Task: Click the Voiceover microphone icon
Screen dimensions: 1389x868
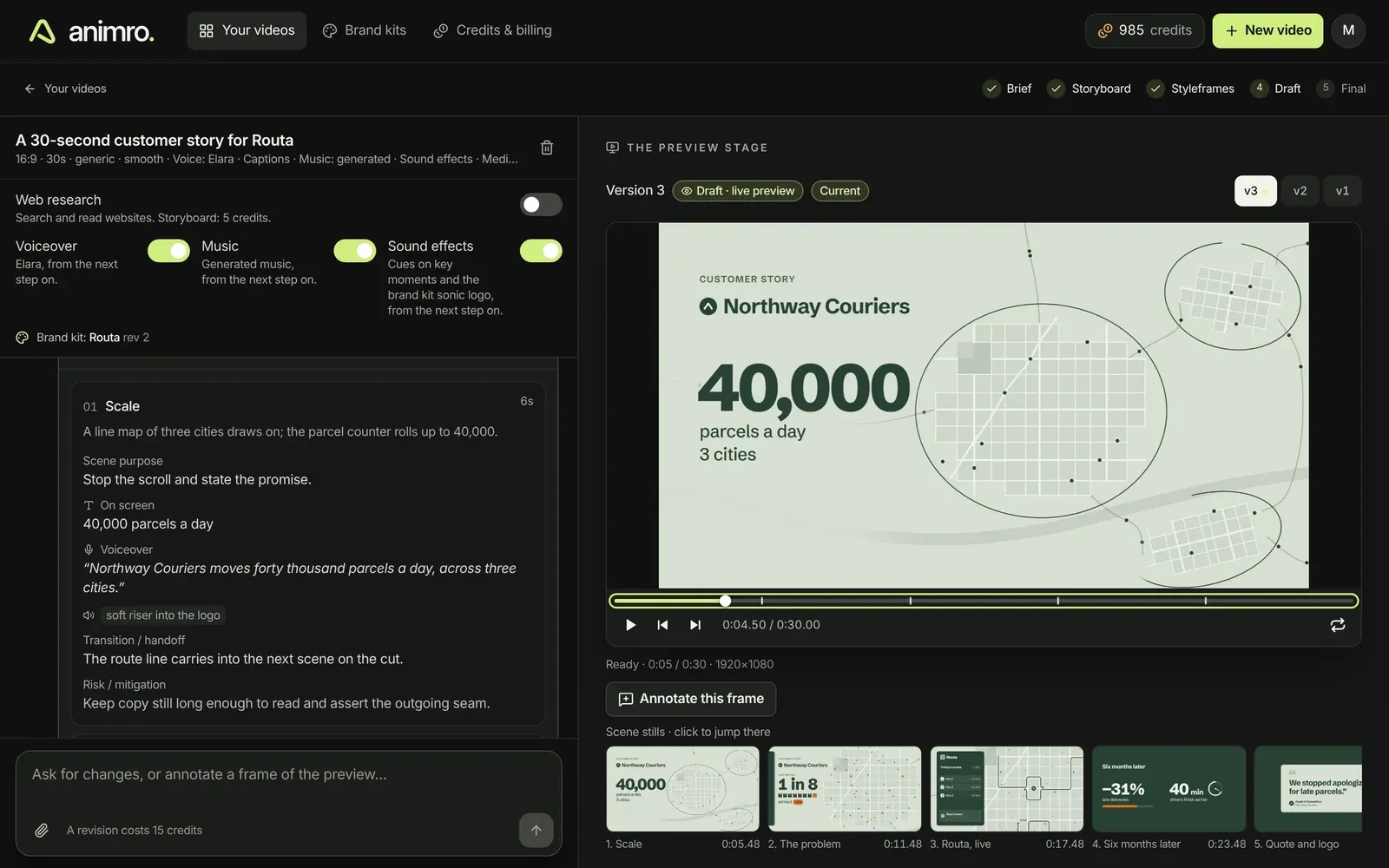Action: [89, 549]
